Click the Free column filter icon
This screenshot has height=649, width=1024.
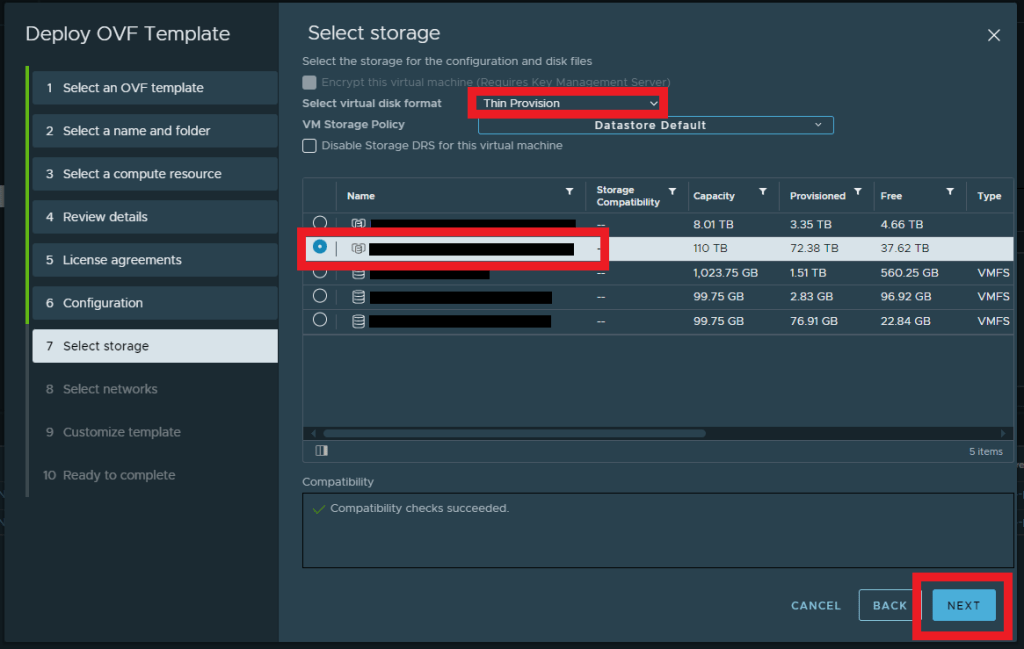[948, 191]
